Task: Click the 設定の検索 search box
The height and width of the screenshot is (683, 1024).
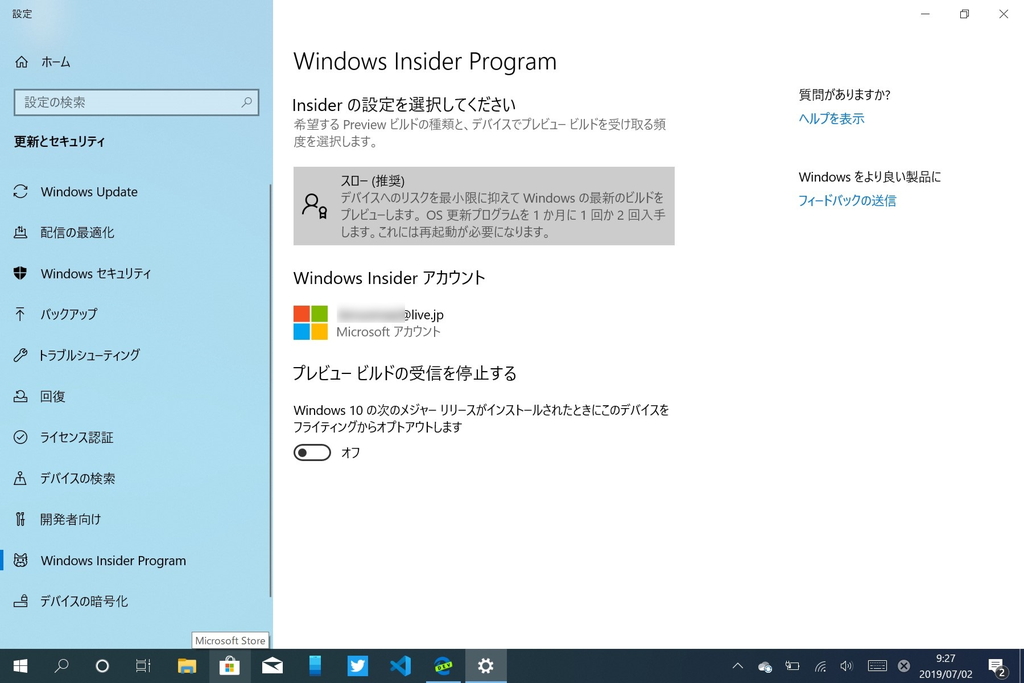Action: pos(136,102)
